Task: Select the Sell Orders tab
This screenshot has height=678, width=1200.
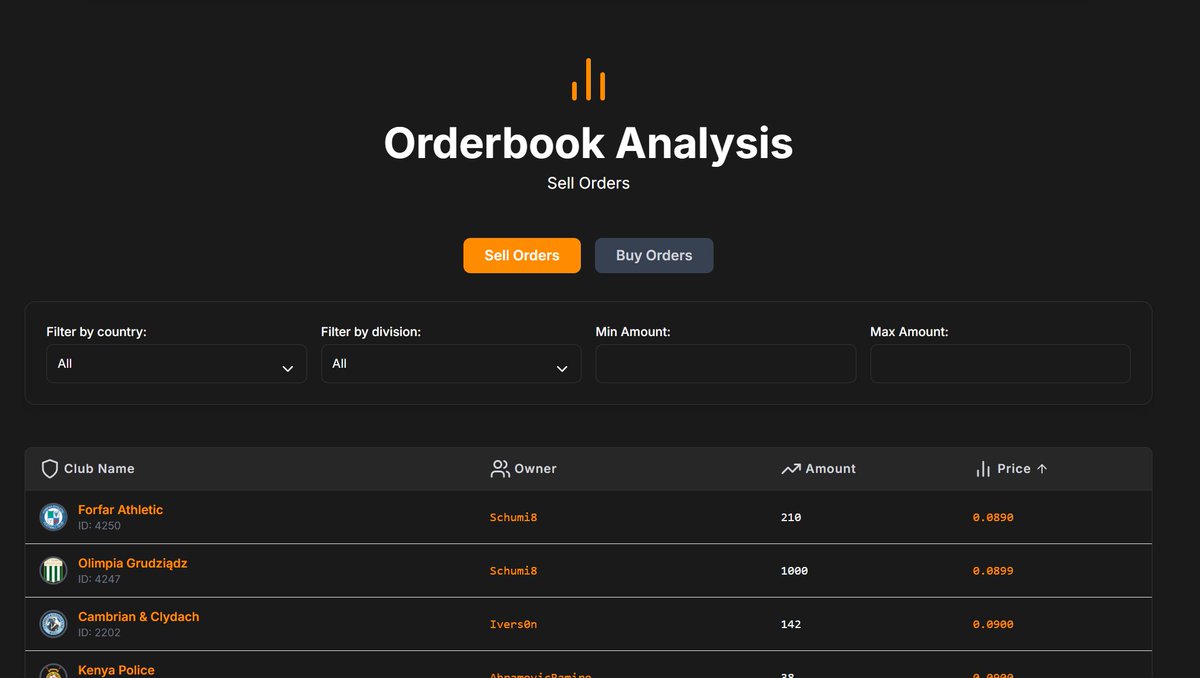Action: coord(521,255)
